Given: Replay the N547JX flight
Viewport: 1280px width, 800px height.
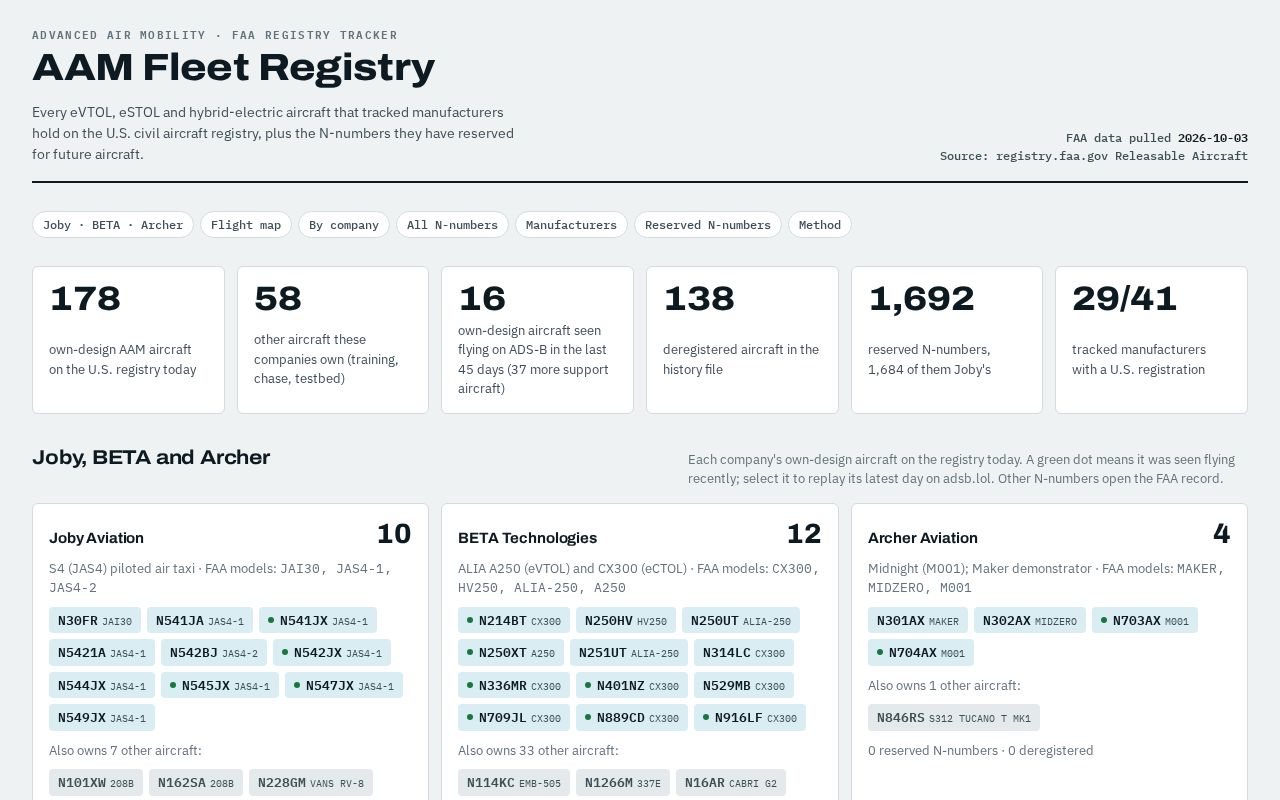Looking at the screenshot, I should [x=344, y=685].
